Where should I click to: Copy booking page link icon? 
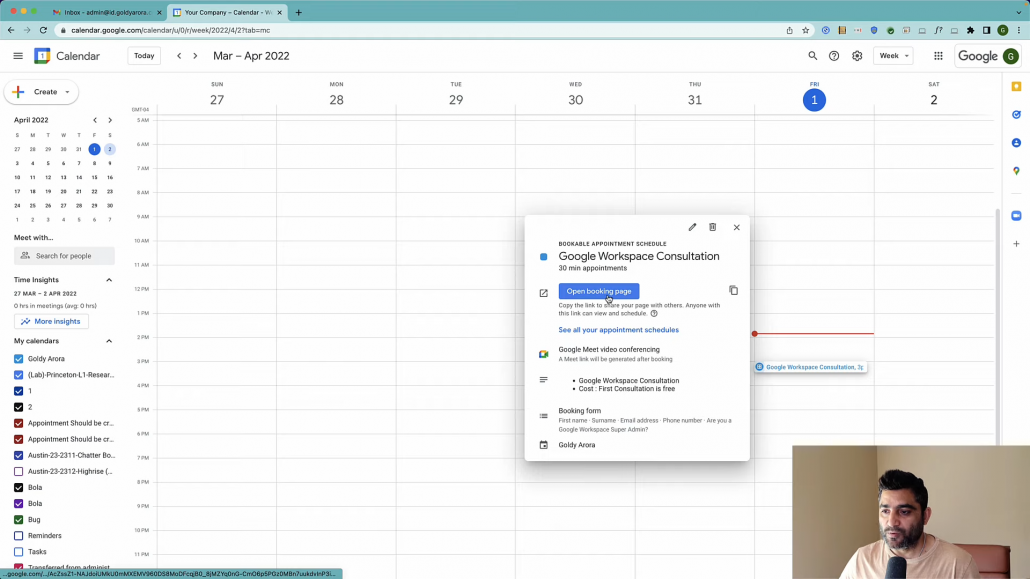[733, 290]
